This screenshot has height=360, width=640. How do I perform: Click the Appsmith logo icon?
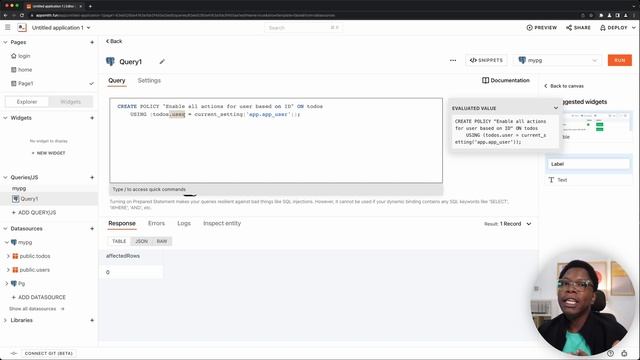pyautogui.click(x=22, y=27)
